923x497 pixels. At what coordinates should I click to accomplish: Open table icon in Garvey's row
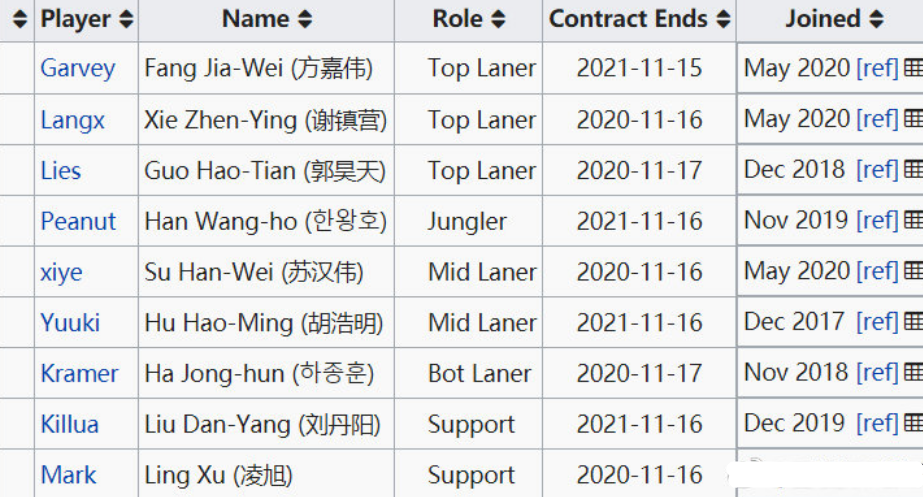pos(913,68)
